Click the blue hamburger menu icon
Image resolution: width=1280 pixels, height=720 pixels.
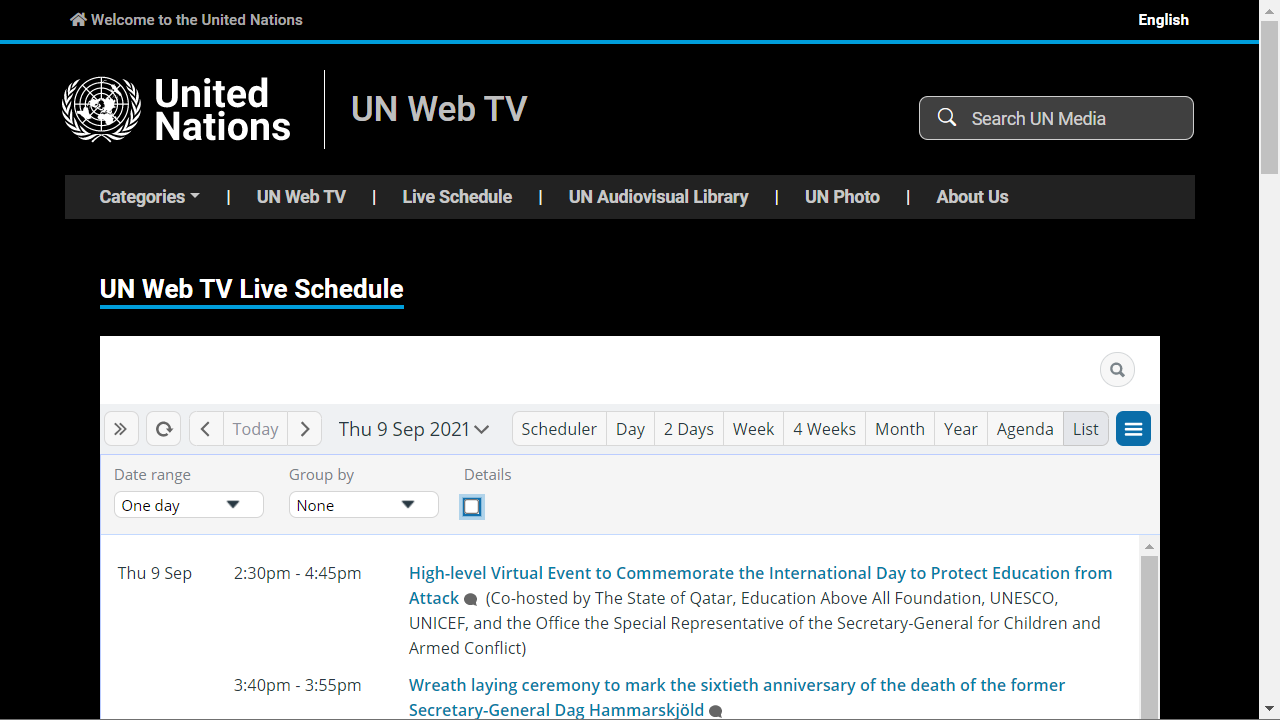click(1133, 428)
